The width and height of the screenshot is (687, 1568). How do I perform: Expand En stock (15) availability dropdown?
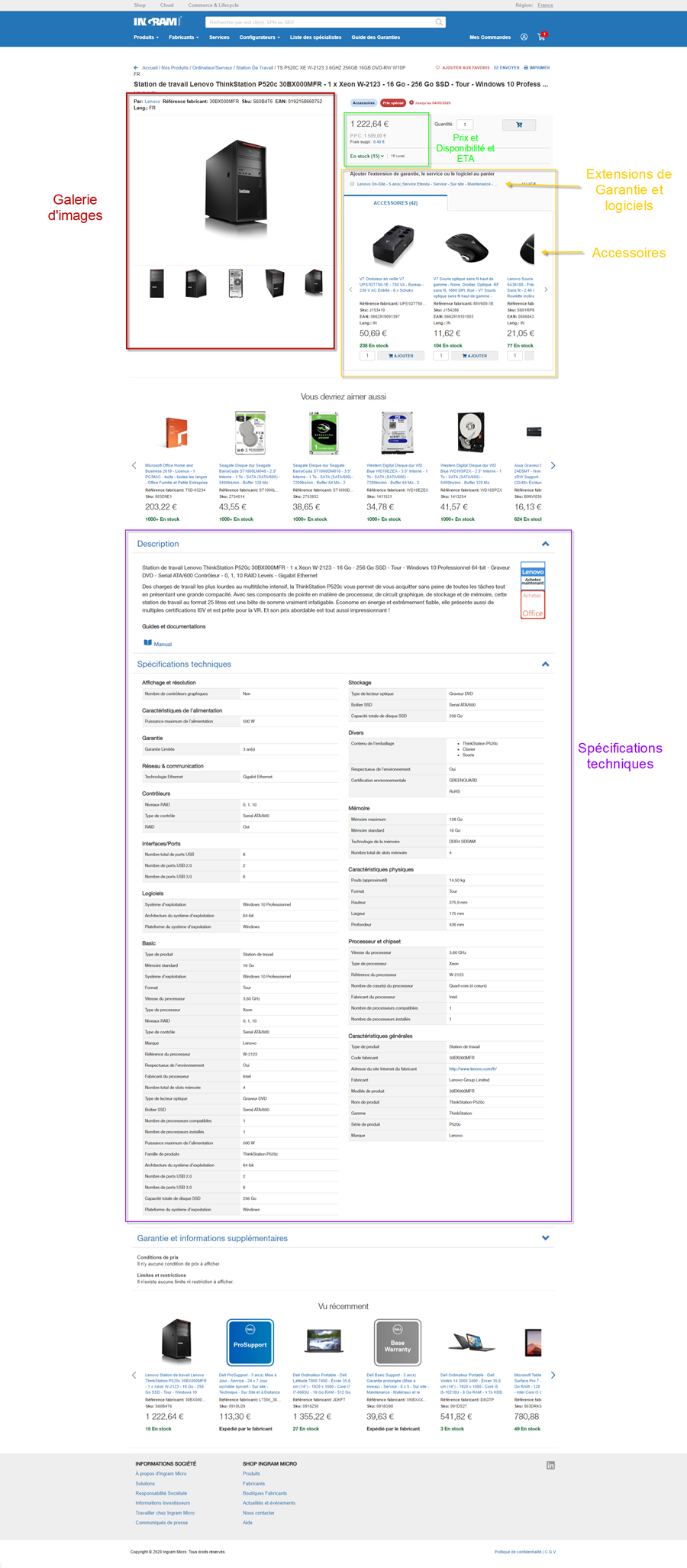click(367, 156)
